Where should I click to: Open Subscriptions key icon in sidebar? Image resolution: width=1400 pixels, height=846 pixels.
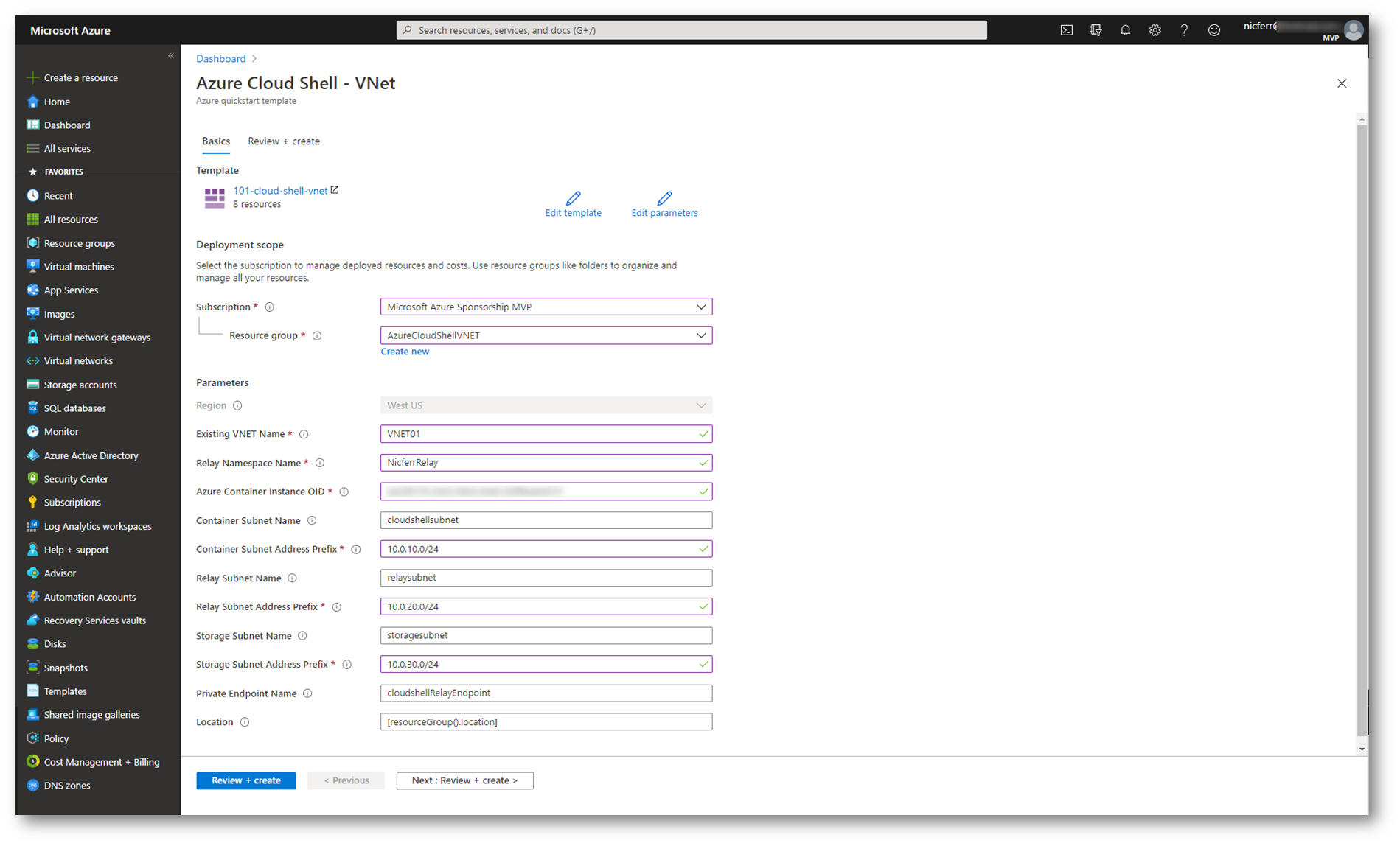(32, 503)
